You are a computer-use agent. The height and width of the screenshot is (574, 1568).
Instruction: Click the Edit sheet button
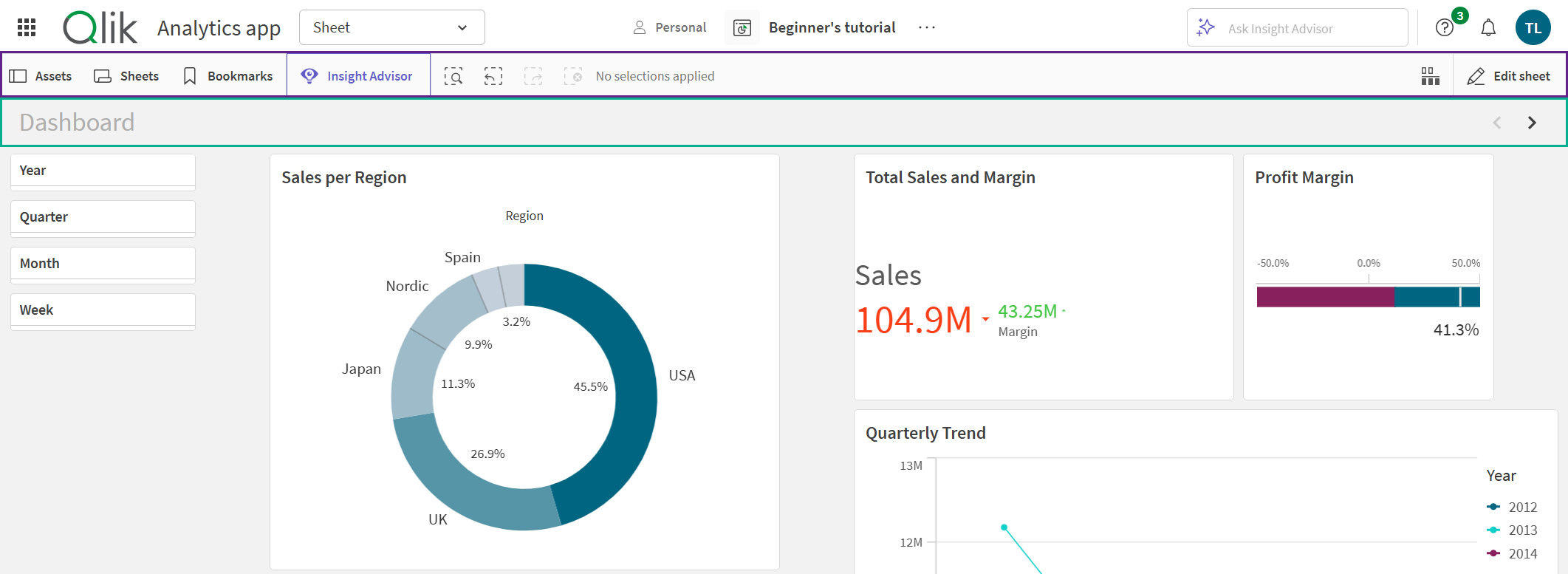pos(1510,76)
